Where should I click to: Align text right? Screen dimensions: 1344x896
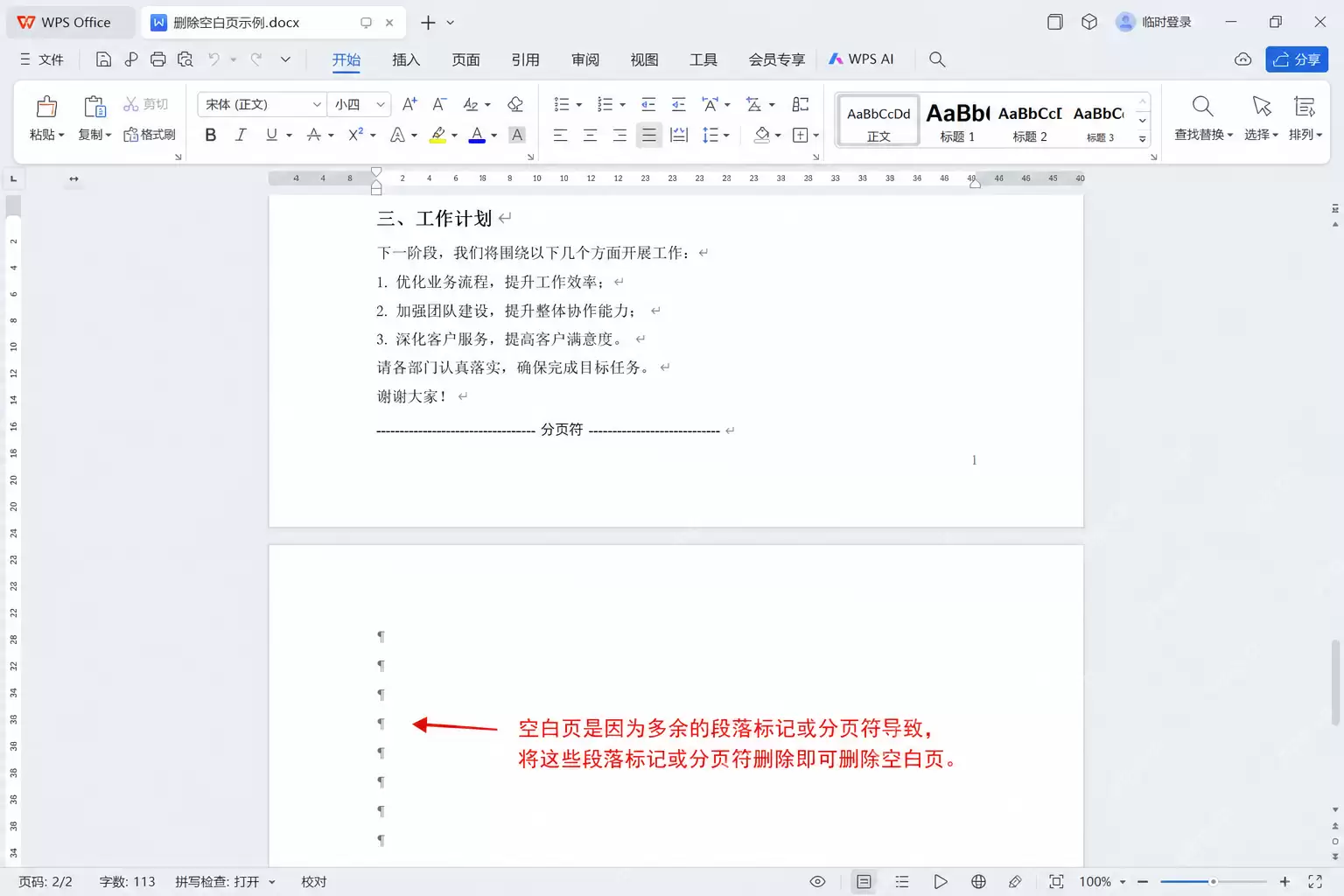coord(619,135)
